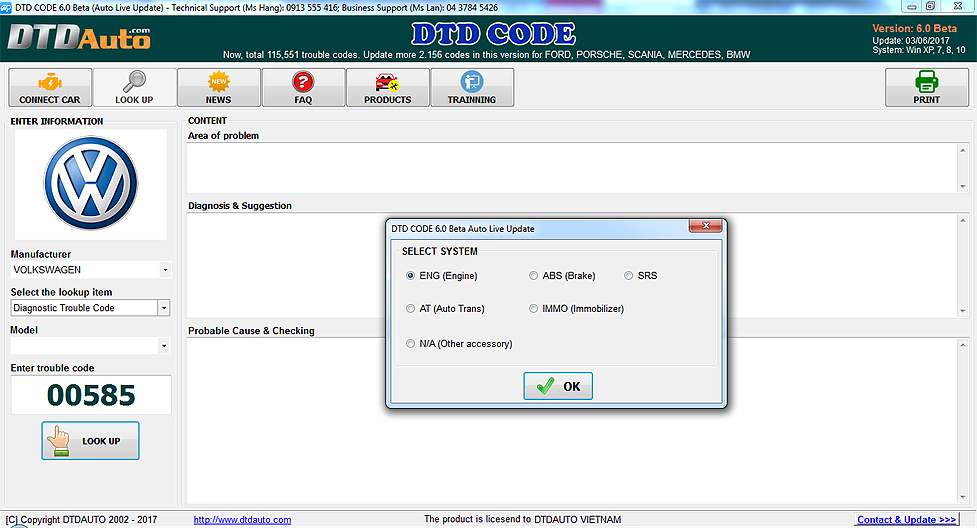The height and width of the screenshot is (528, 977).
Task: Select the ENG (Engine) radio button
Action: [x=410, y=276]
